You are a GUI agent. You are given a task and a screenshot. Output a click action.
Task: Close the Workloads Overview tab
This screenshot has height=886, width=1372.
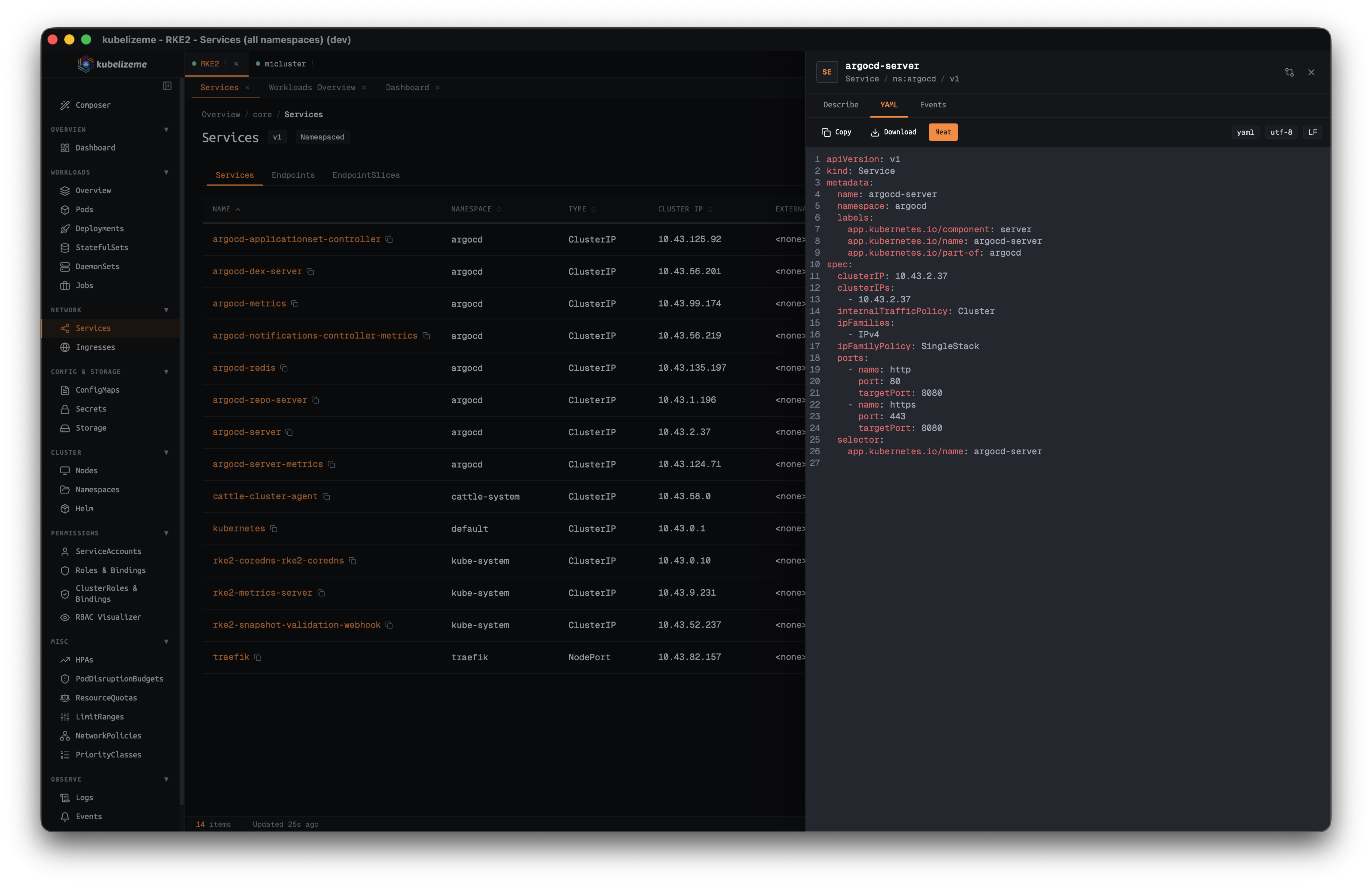pyautogui.click(x=364, y=87)
